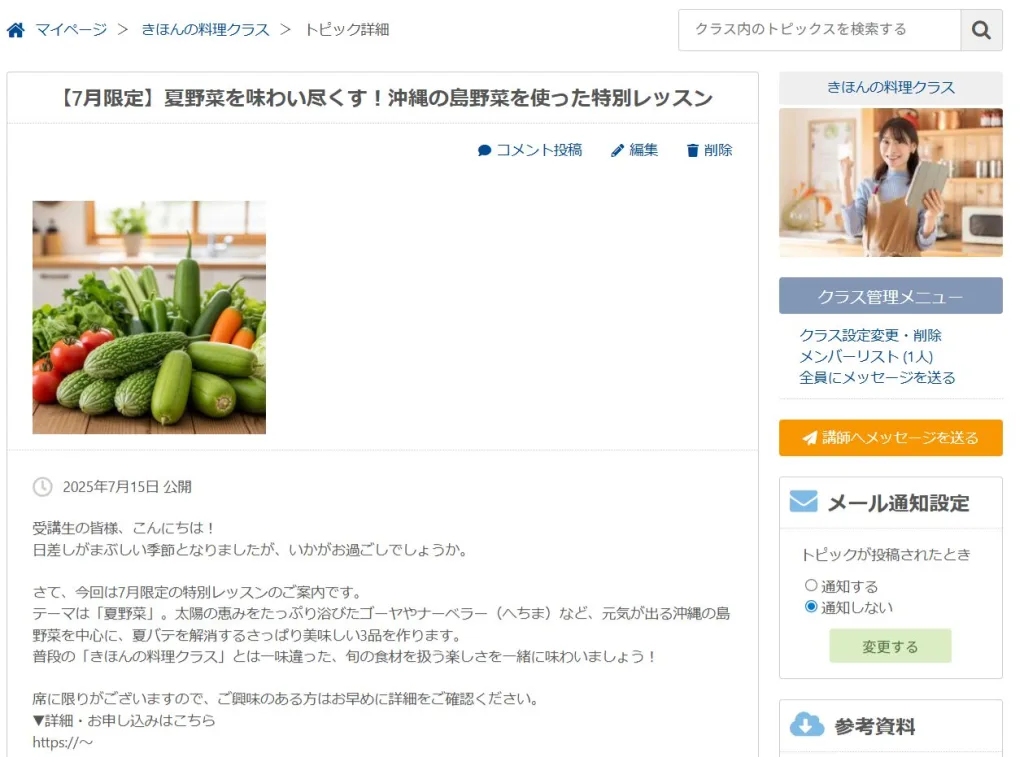Viewport: 1024px width, 757px height.
Task: Click the 講師へメッセージを送る orange button
Action: [891, 438]
